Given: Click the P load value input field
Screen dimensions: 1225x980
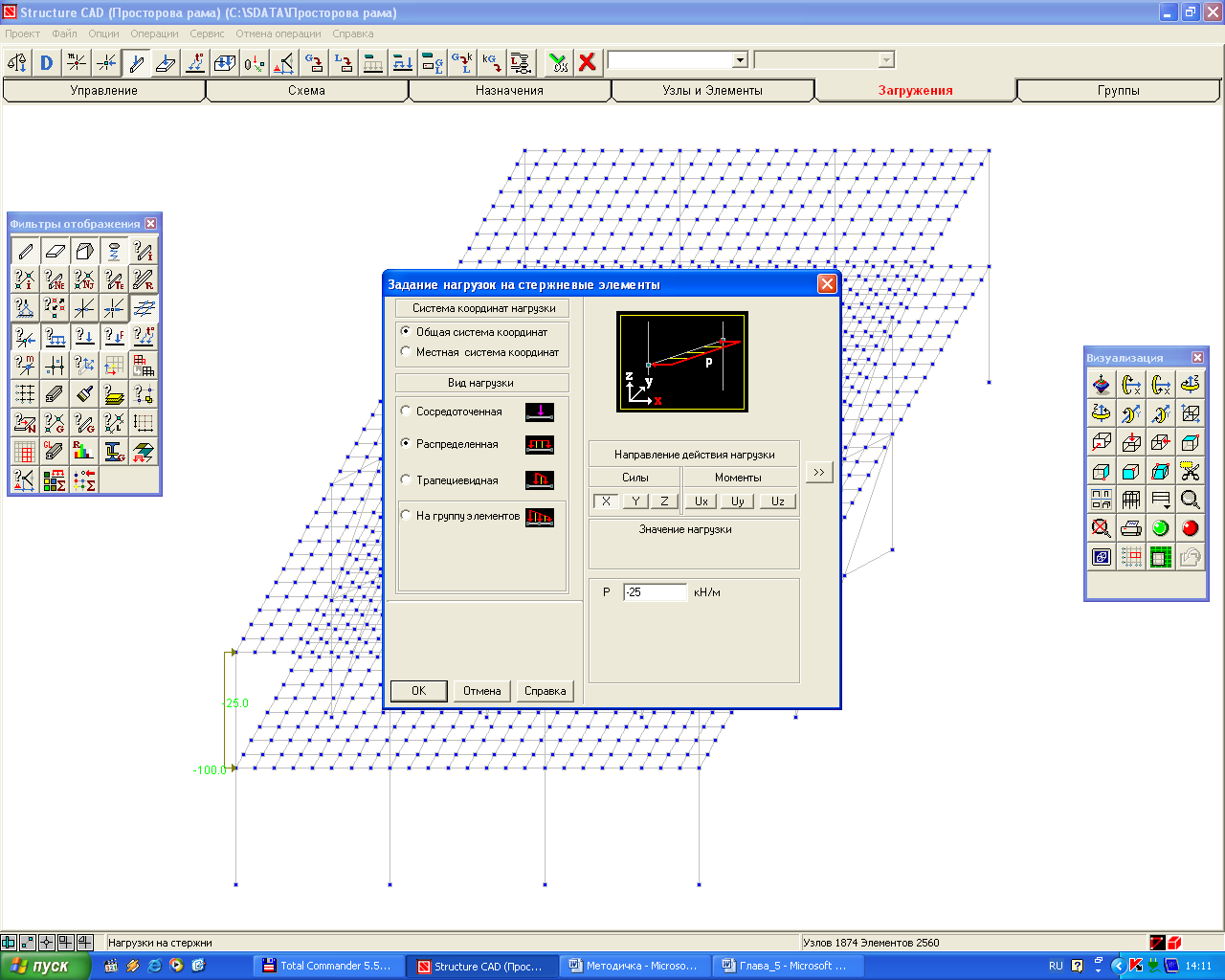Looking at the screenshot, I should tap(656, 592).
